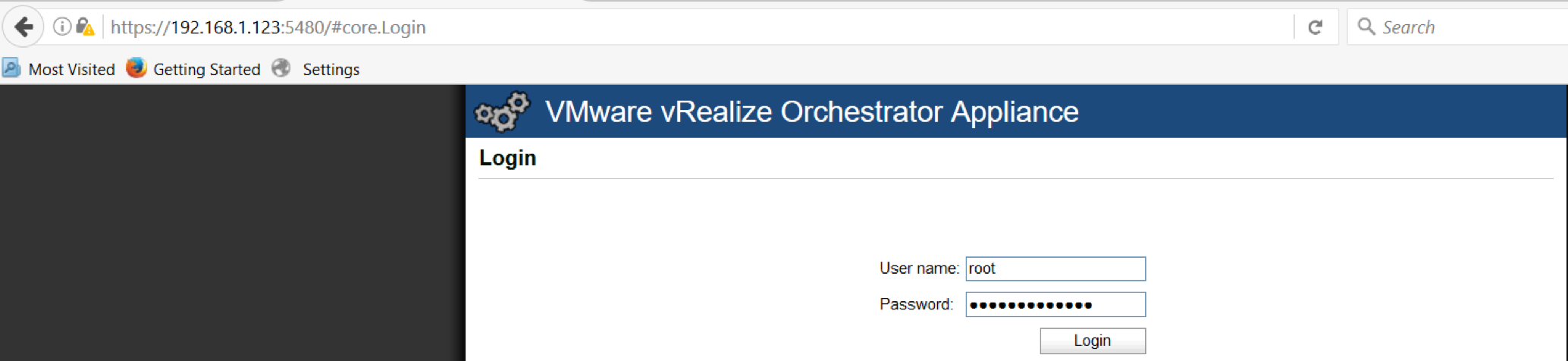Open the site information icon
Viewport: 1568px width, 361px height.
point(62,27)
